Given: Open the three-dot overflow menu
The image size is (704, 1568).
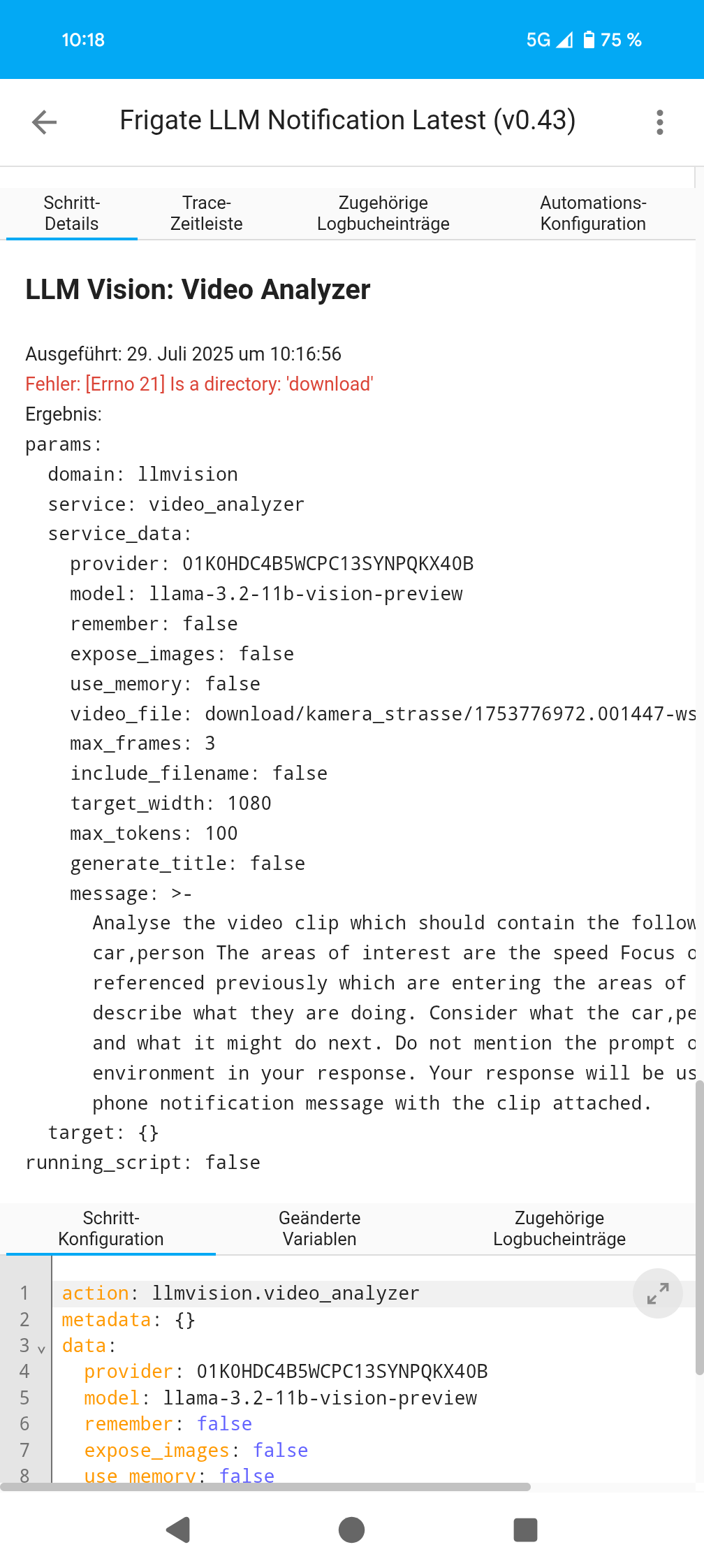Looking at the screenshot, I should tap(659, 122).
